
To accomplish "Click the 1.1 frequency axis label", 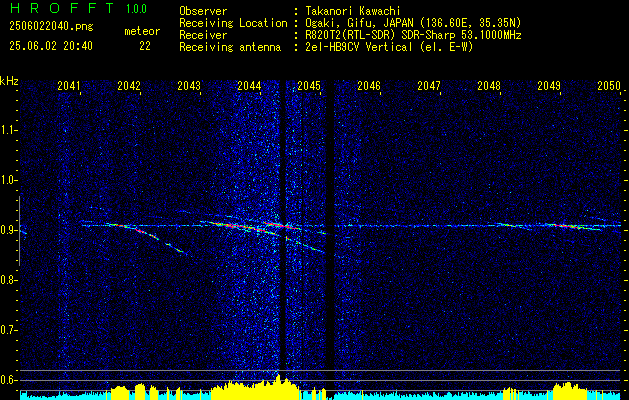I will pyautogui.click(x=8, y=130).
